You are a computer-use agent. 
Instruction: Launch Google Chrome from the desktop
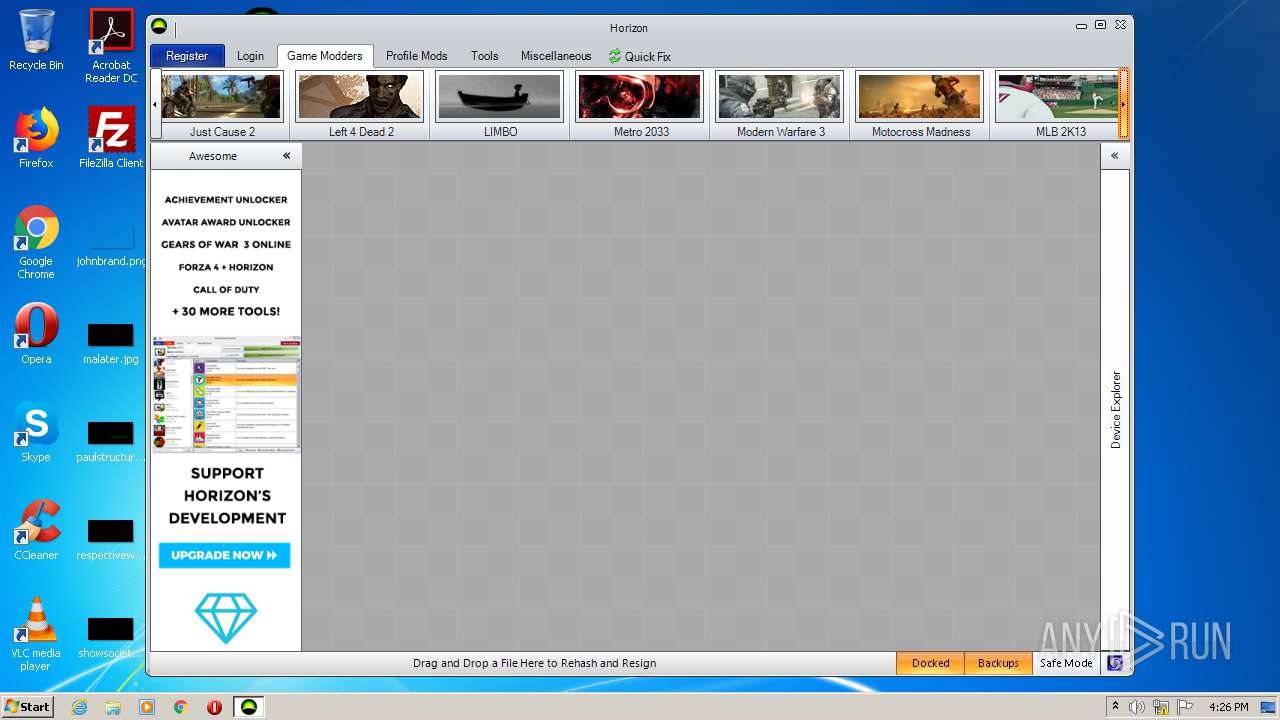pyautogui.click(x=36, y=243)
